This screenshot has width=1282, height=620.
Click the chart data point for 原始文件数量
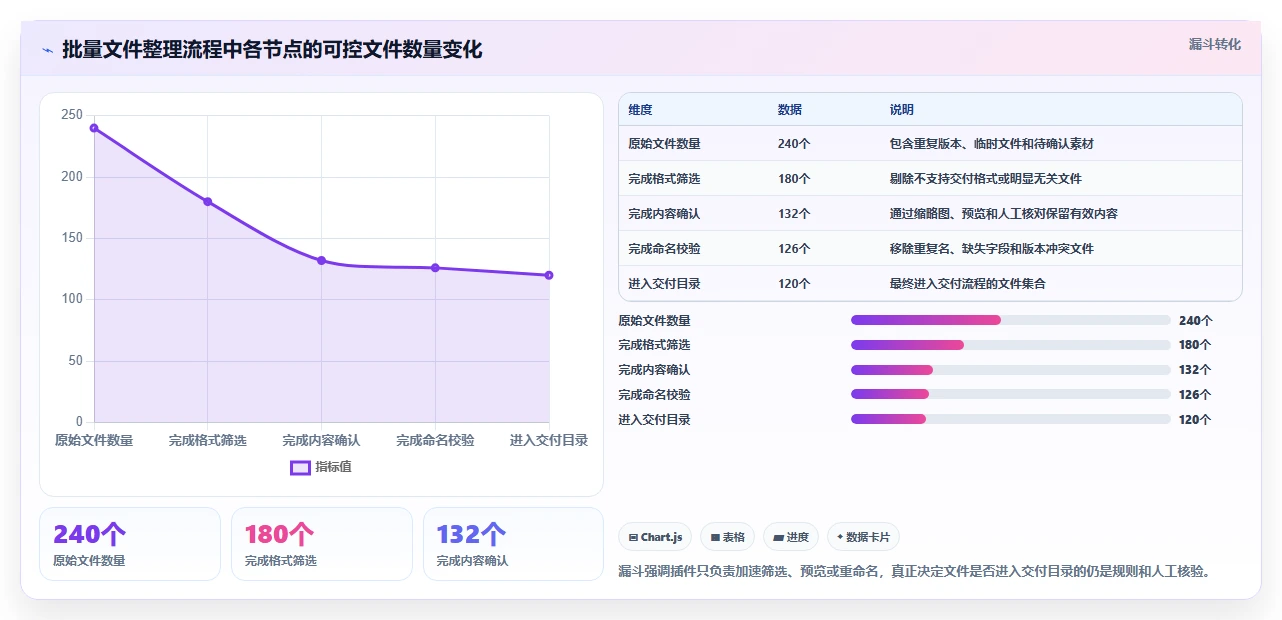94,128
